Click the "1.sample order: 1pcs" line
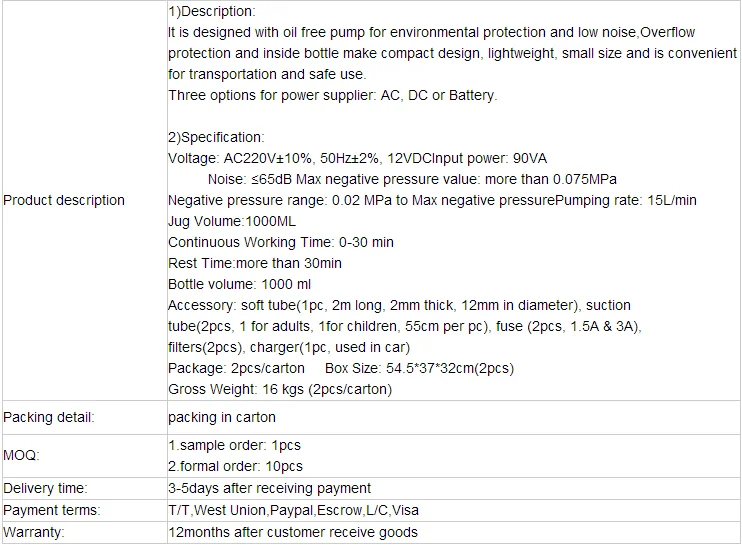 coord(234,445)
